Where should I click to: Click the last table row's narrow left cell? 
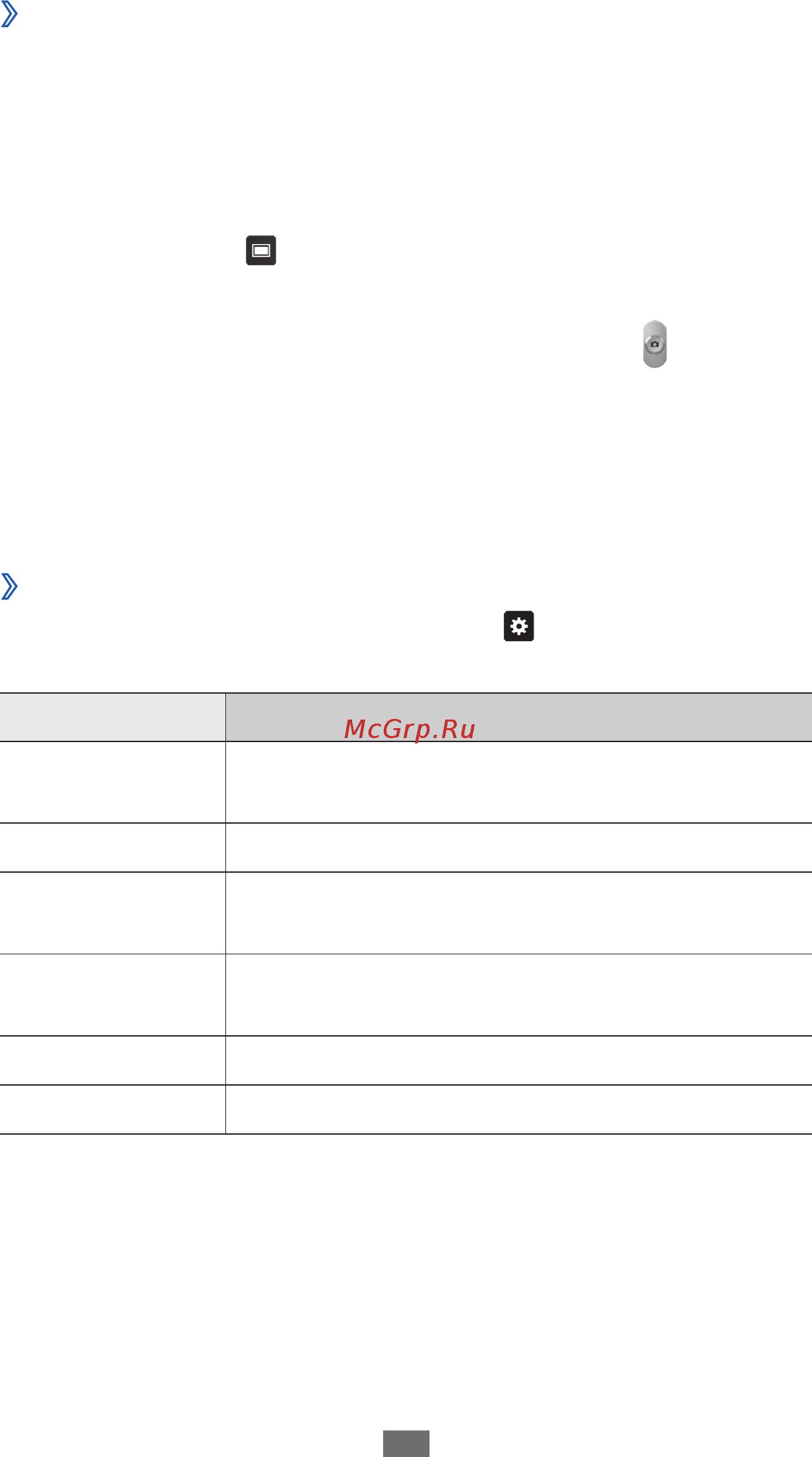tap(113, 1109)
